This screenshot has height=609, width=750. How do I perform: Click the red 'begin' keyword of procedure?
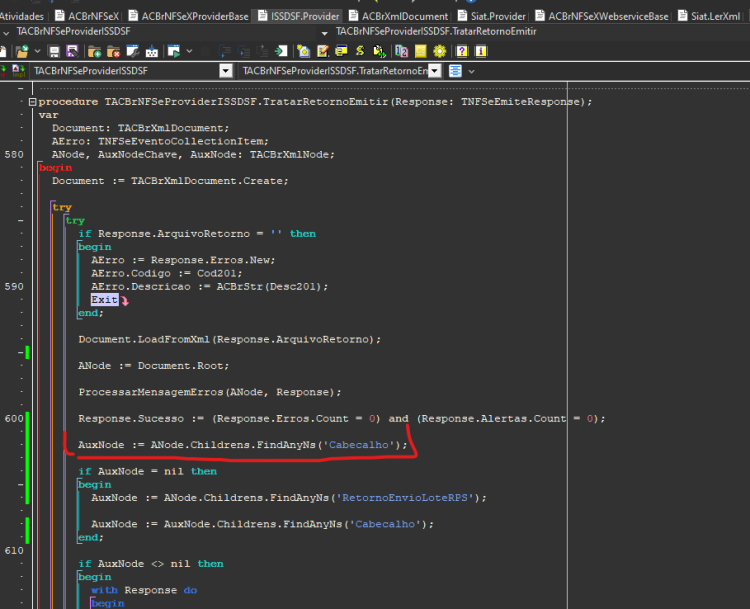(x=55, y=168)
